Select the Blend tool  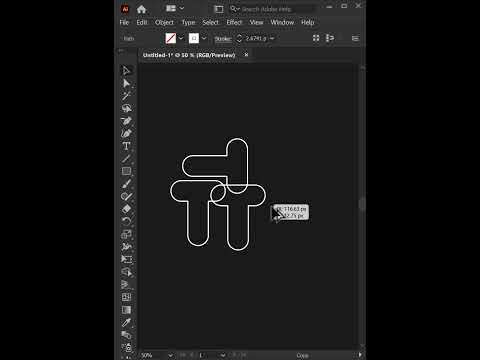pyautogui.click(x=126, y=335)
